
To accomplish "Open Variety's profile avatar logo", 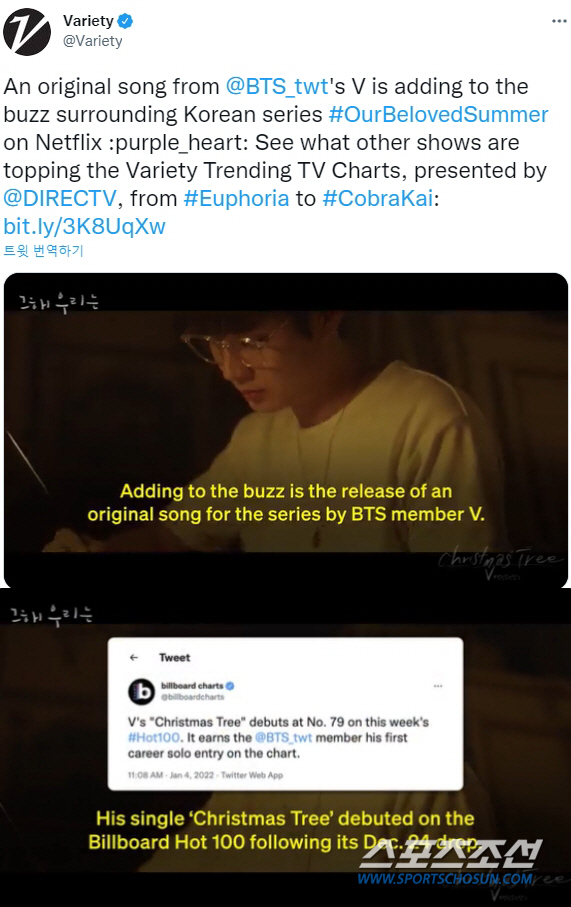I will [27, 32].
